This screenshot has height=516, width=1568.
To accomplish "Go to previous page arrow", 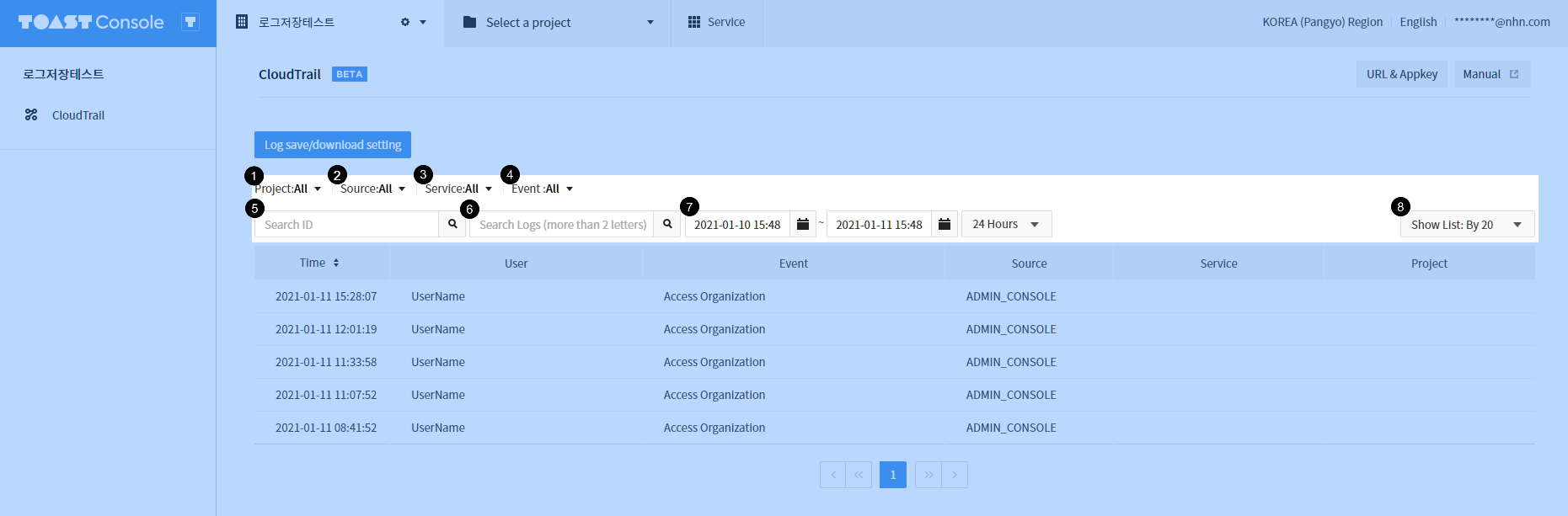I will (832, 475).
